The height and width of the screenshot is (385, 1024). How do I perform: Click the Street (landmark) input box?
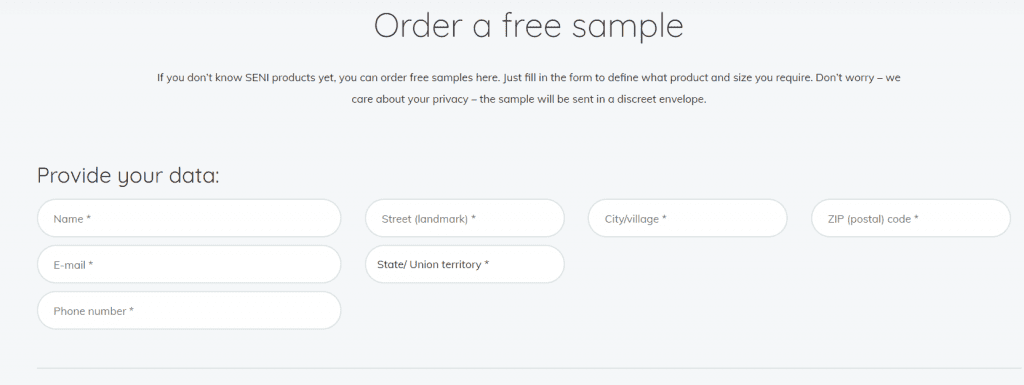point(464,219)
